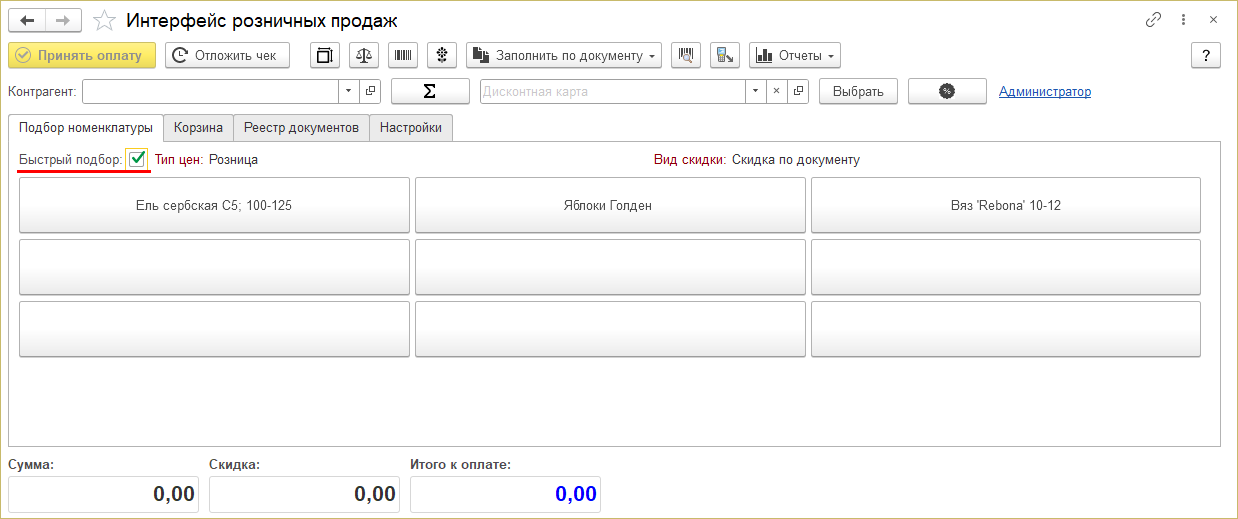Screen dimensions: 1238x519
Task: Open the Администратор link
Action: [1045, 91]
